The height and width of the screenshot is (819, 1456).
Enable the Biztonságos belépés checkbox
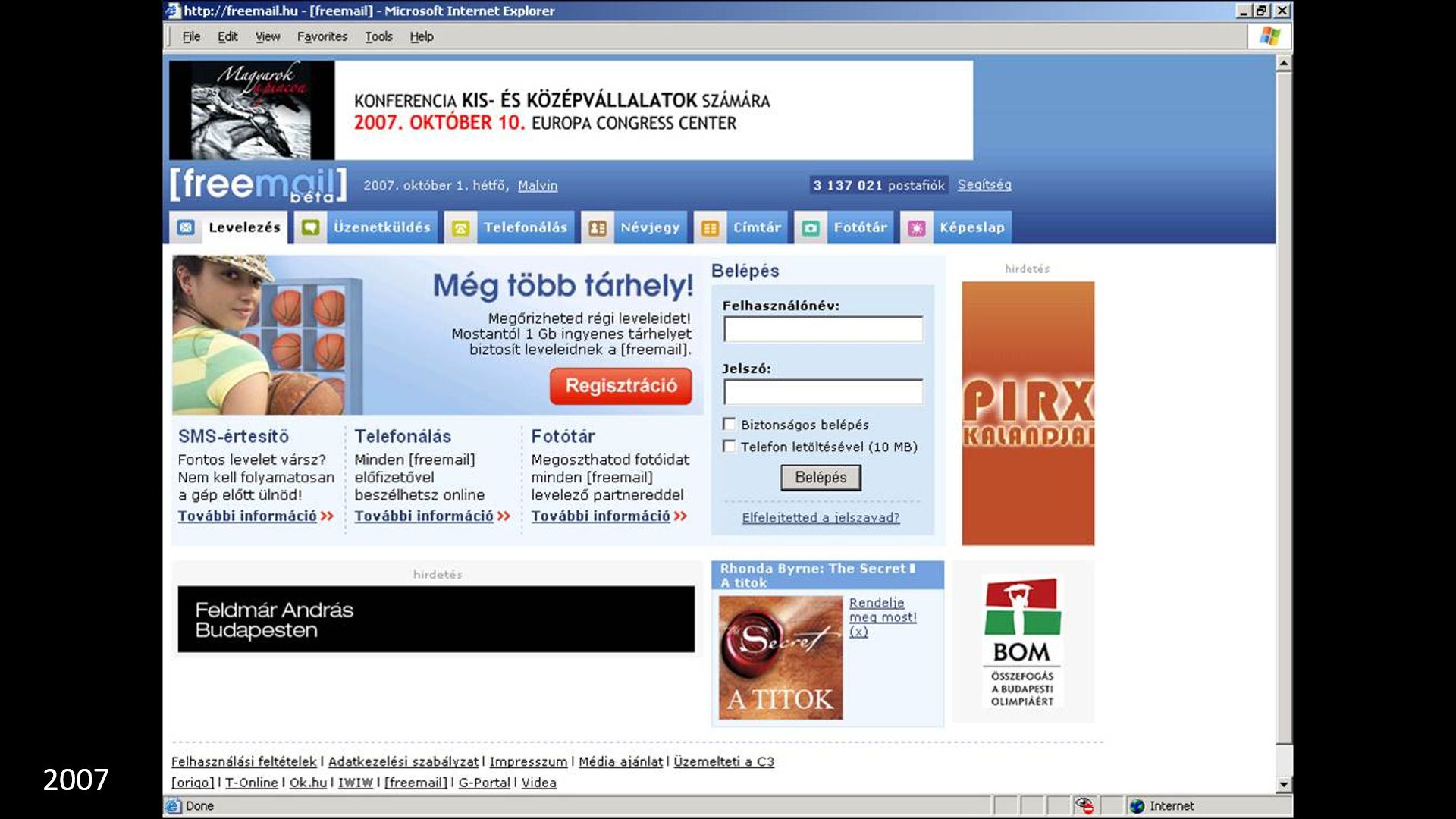point(729,425)
